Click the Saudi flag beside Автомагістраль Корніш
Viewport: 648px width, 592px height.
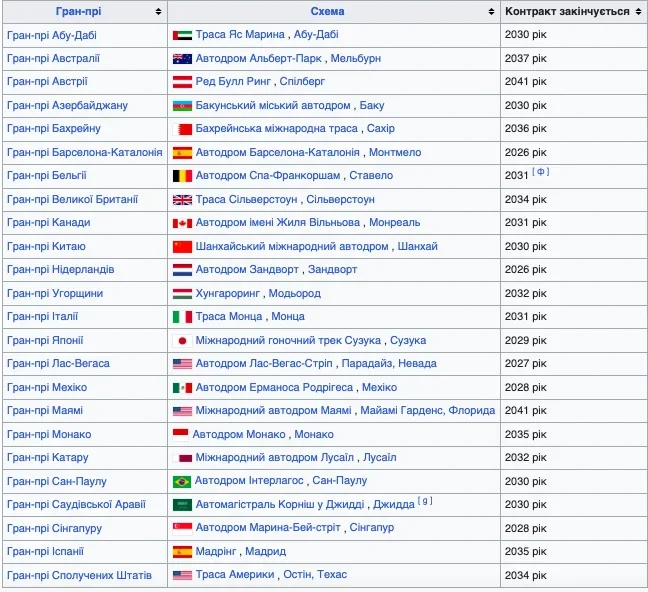point(182,505)
